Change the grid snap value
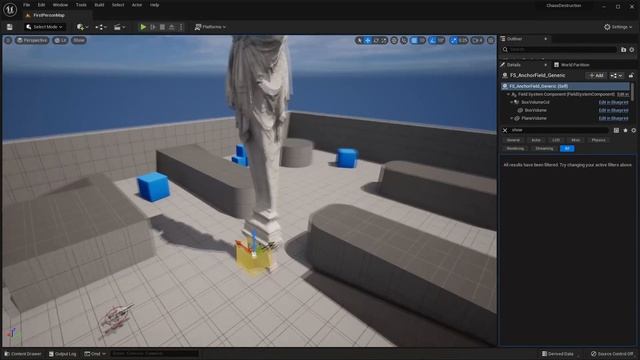 422,40
